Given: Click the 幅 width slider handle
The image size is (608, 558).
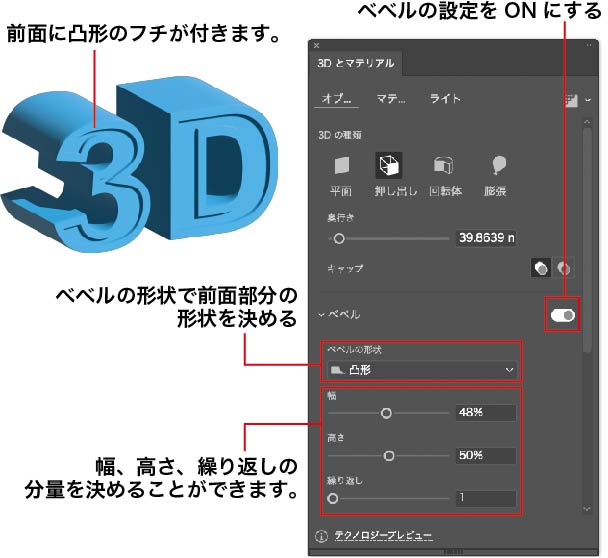Looking at the screenshot, I should pos(386,413).
